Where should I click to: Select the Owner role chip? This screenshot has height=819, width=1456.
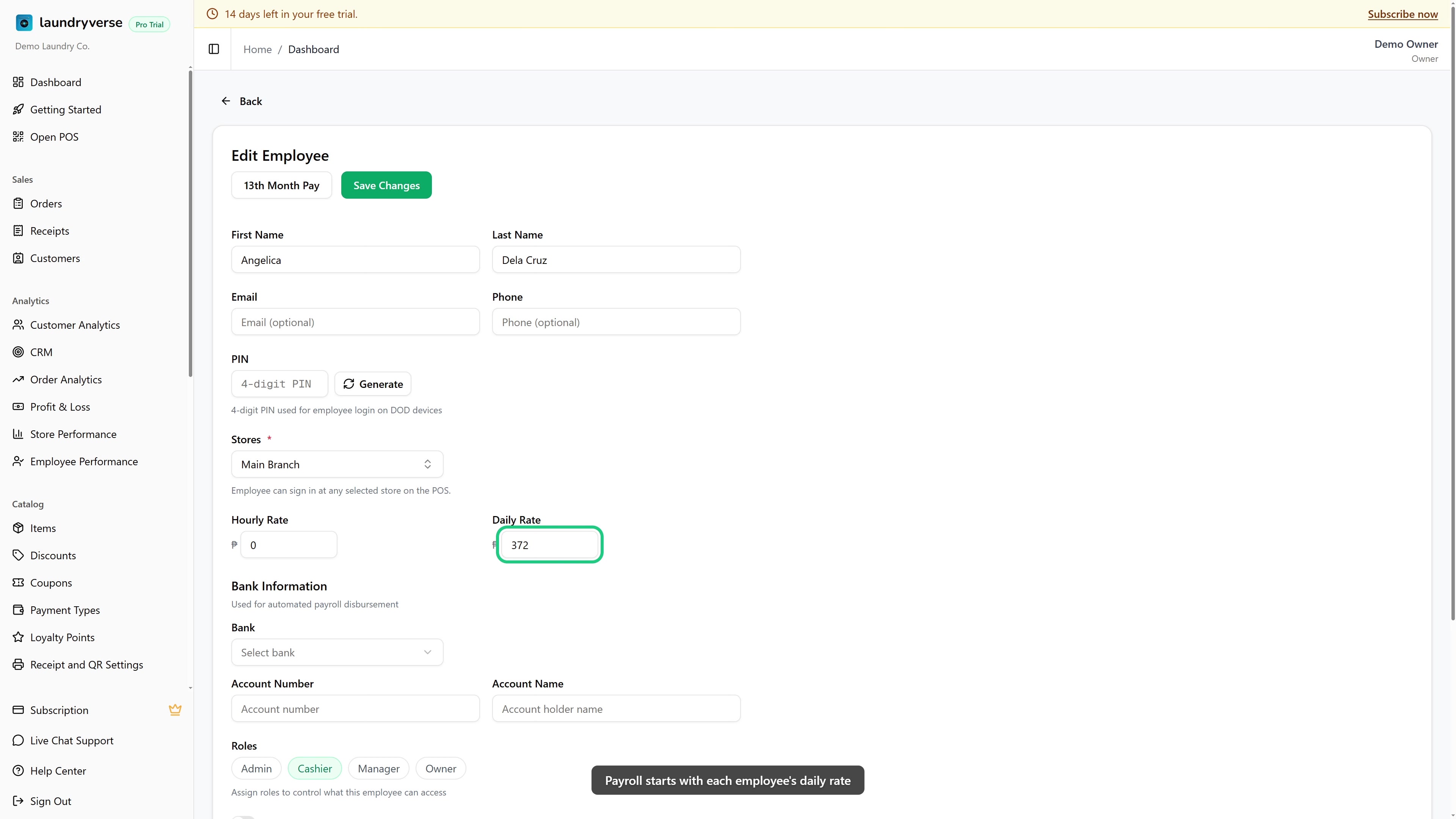(441, 769)
